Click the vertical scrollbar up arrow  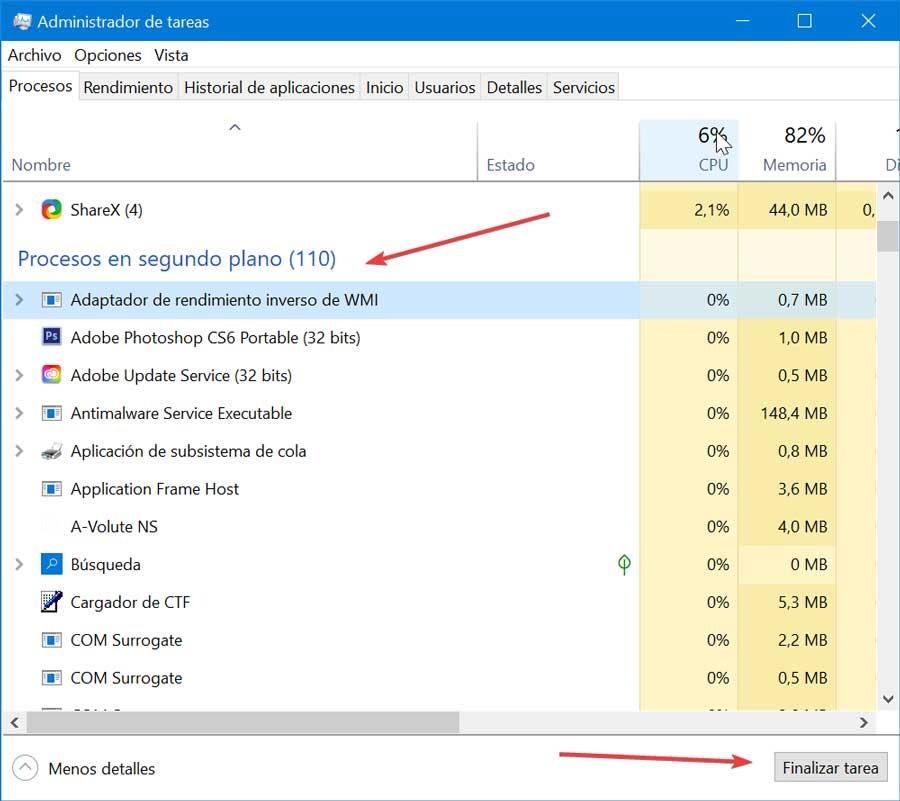pyautogui.click(x=888, y=196)
